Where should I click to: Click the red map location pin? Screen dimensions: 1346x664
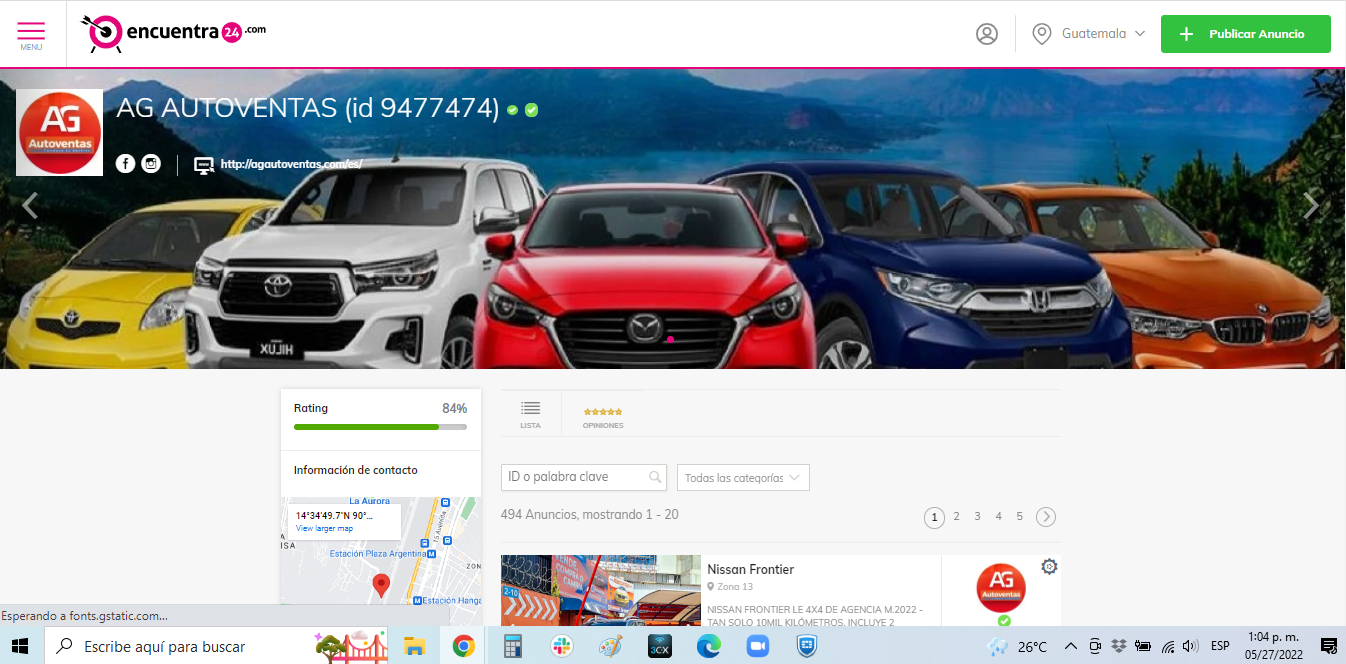click(381, 586)
